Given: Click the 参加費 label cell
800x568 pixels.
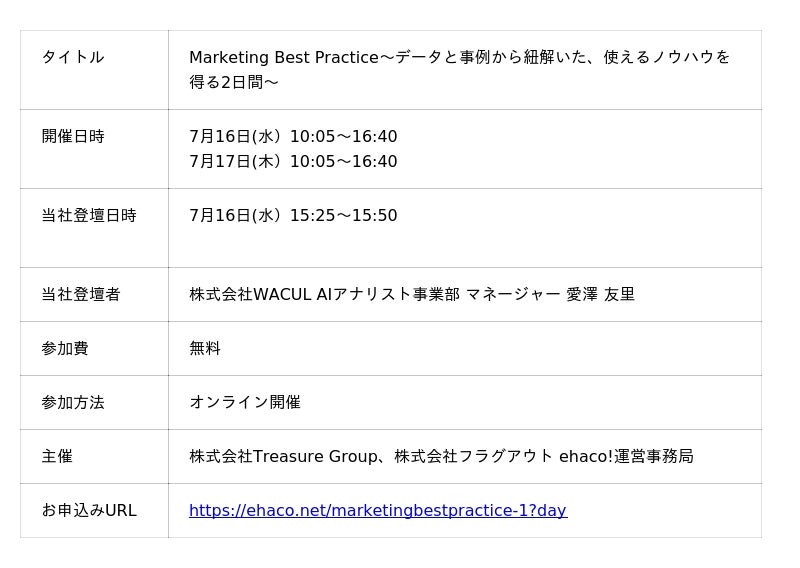Looking at the screenshot, I should pos(94,349).
